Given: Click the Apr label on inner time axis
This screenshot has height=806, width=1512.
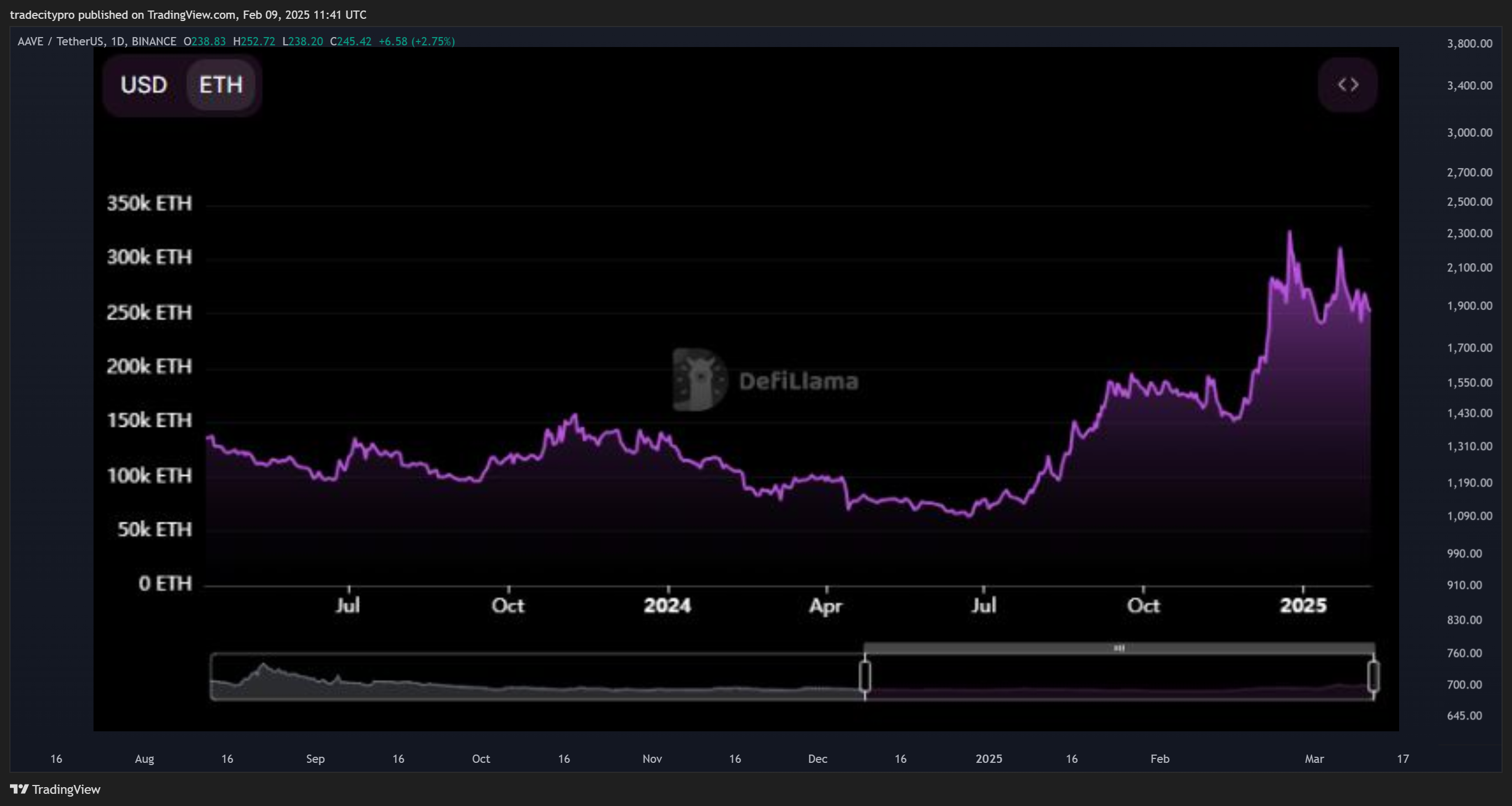Looking at the screenshot, I should point(826,606).
